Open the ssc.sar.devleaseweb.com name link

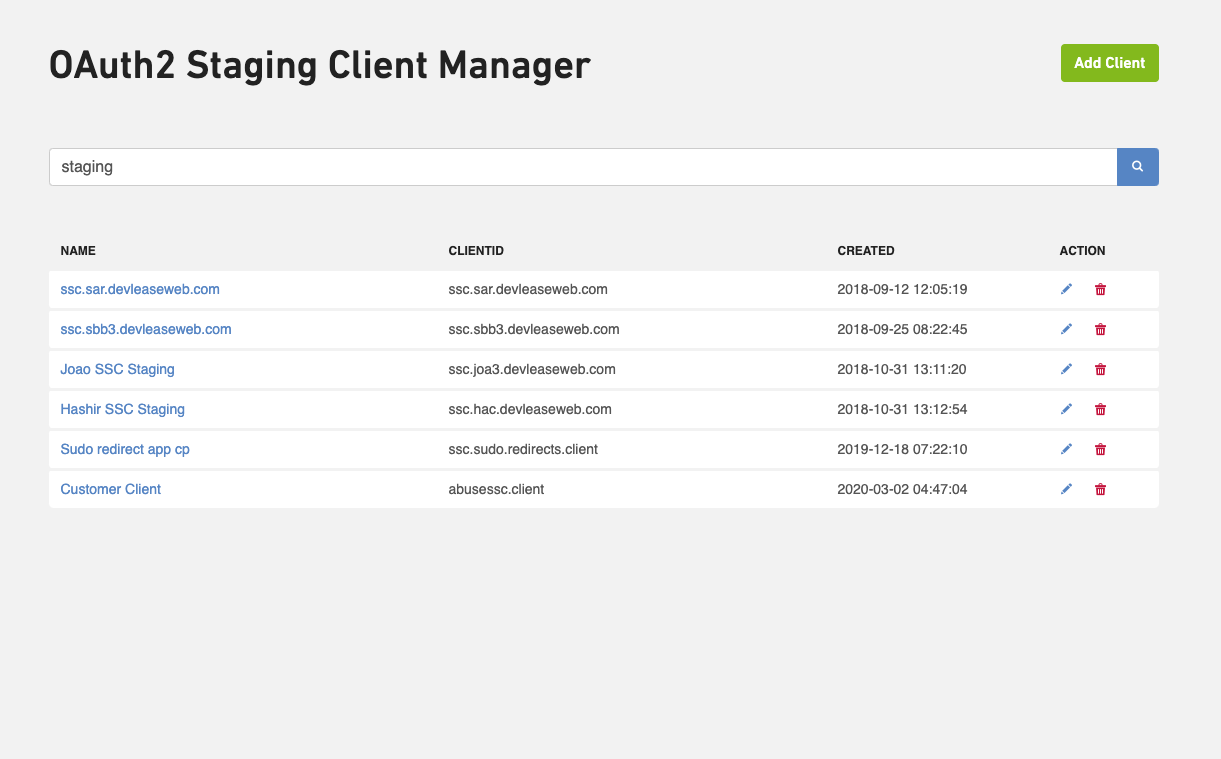tap(140, 289)
